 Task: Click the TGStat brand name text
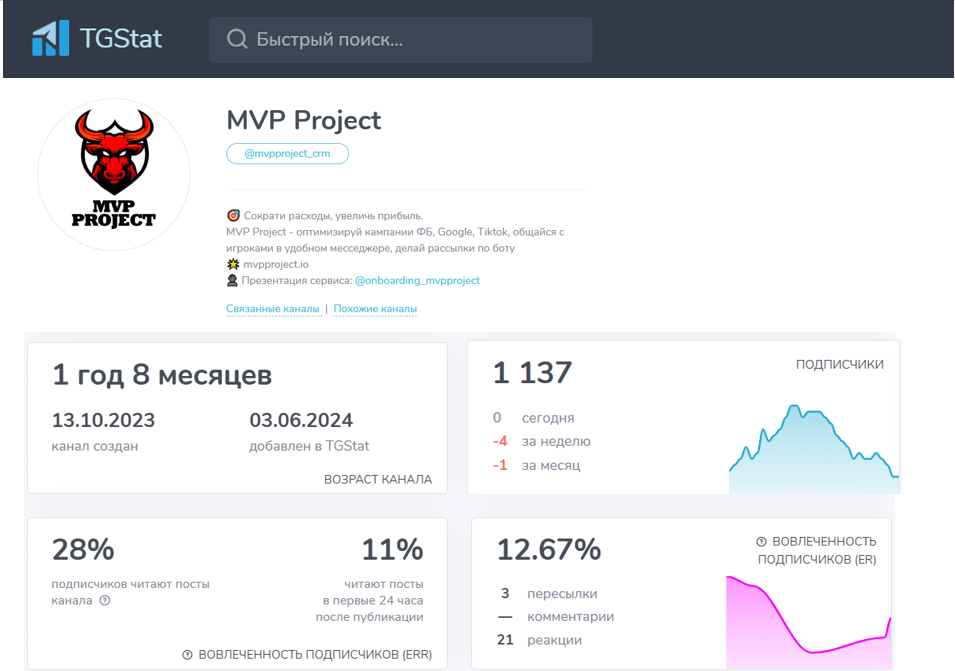point(121,39)
